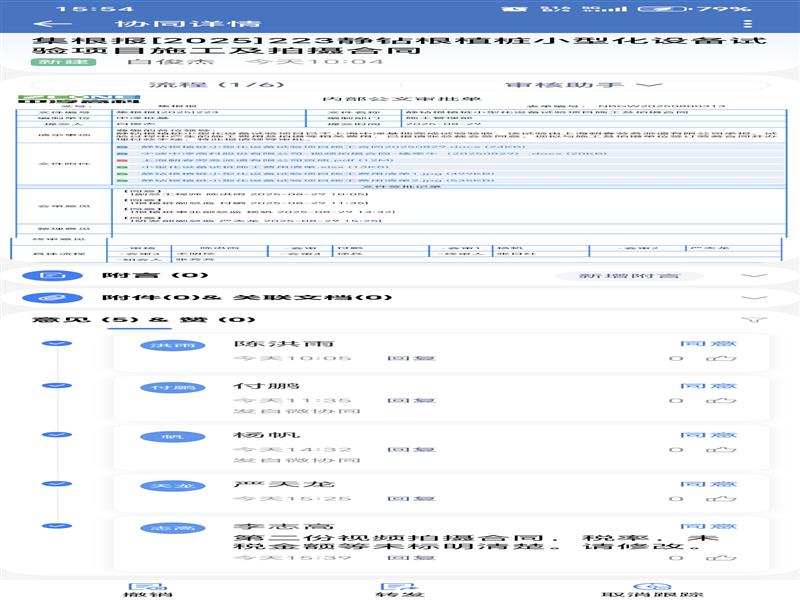Like 严天龙's comment with thumbs-up
Image resolution: width=800 pixels, height=600 pixels.
(723, 498)
